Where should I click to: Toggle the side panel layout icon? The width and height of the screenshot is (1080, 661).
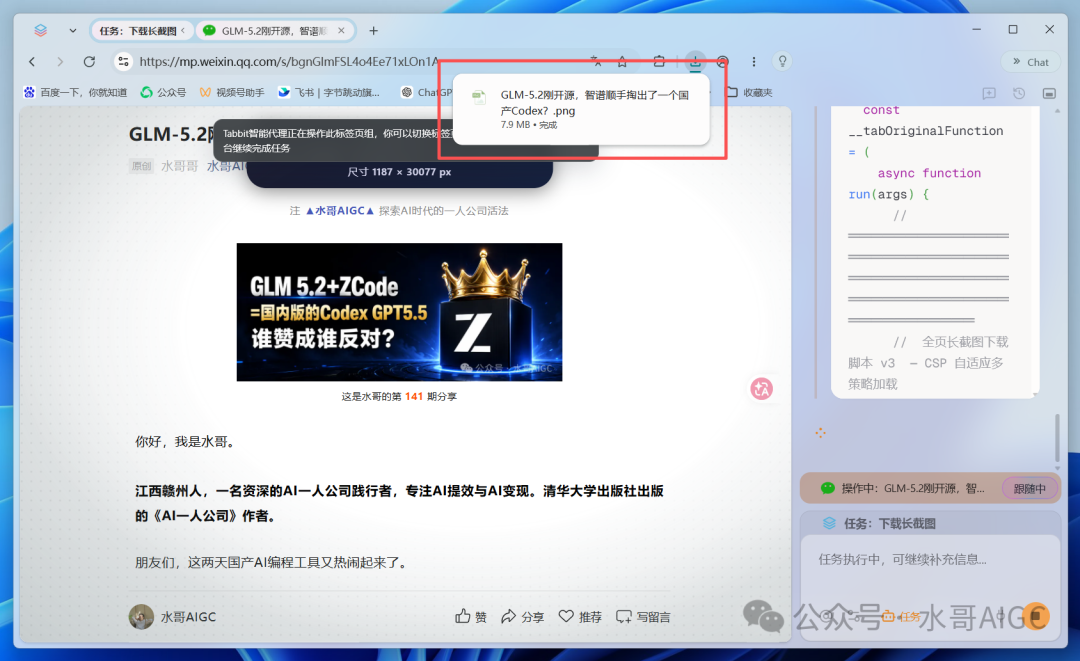click(1049, 93)
